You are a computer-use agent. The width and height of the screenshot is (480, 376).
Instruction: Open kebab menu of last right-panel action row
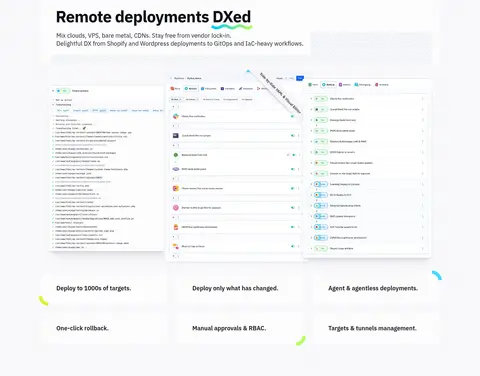[422, 248]
